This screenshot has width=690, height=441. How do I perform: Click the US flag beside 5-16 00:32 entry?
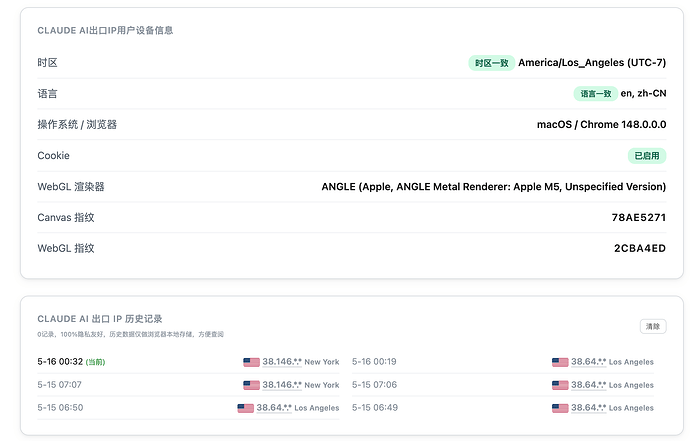(251, 362)
